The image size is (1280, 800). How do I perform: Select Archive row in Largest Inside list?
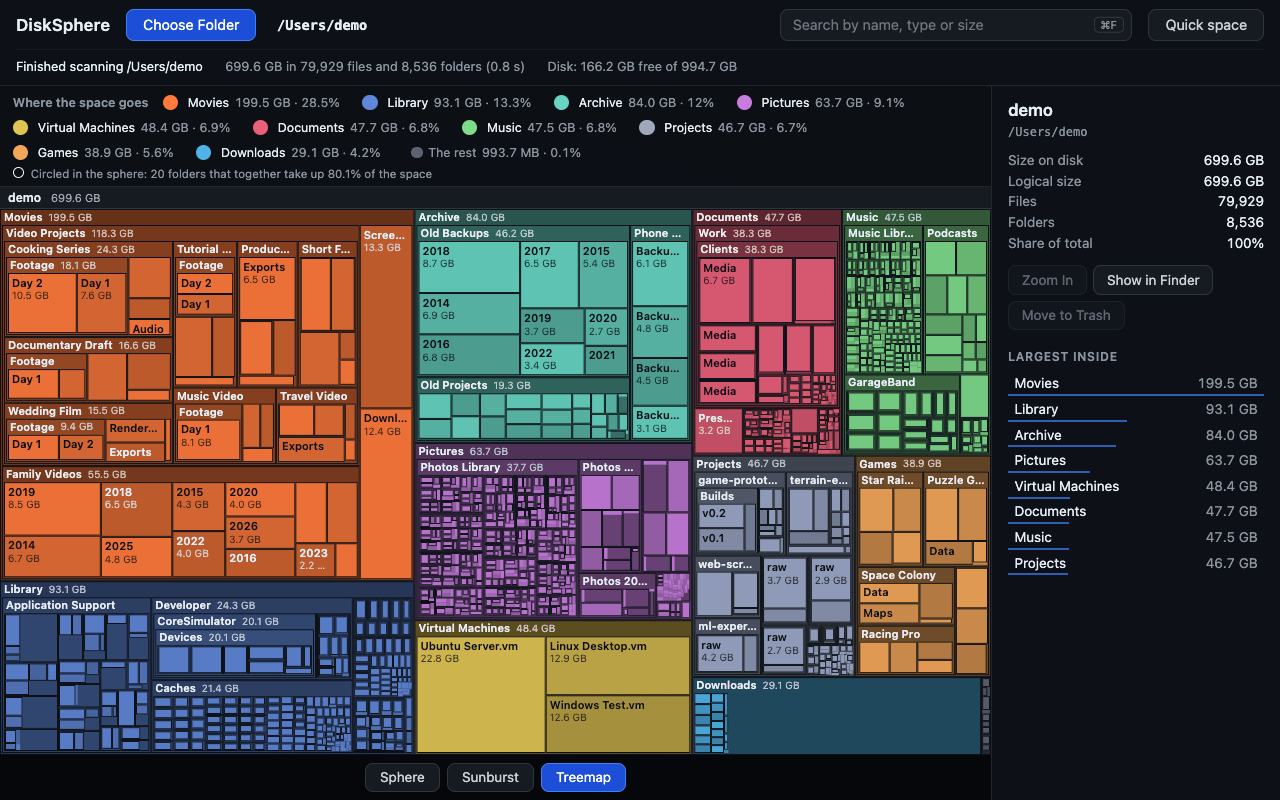click(x=1136, y=435)
